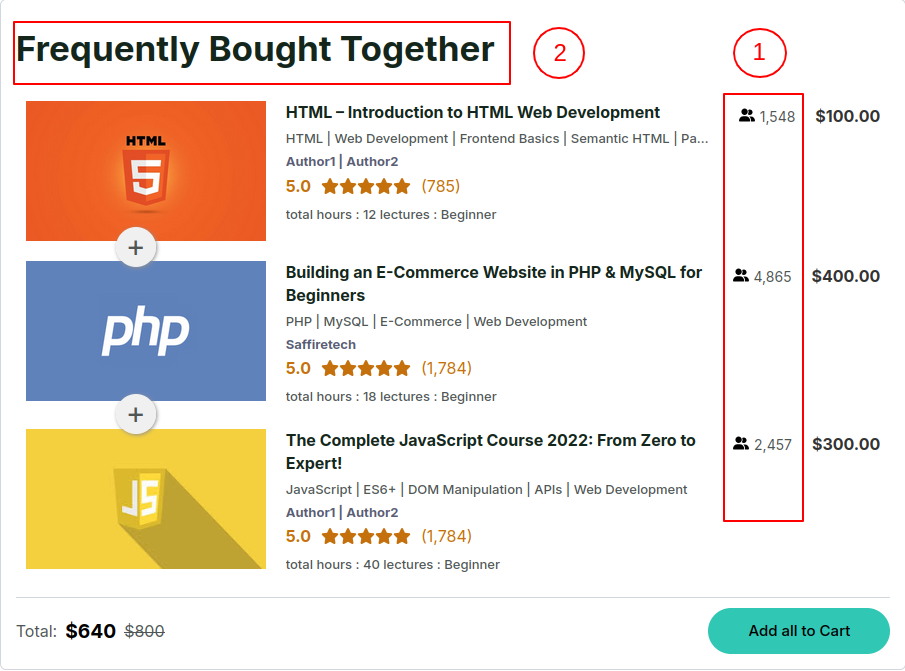
Task: Click the Frequently Bought Together heading
Action: [x=256, y=49]
